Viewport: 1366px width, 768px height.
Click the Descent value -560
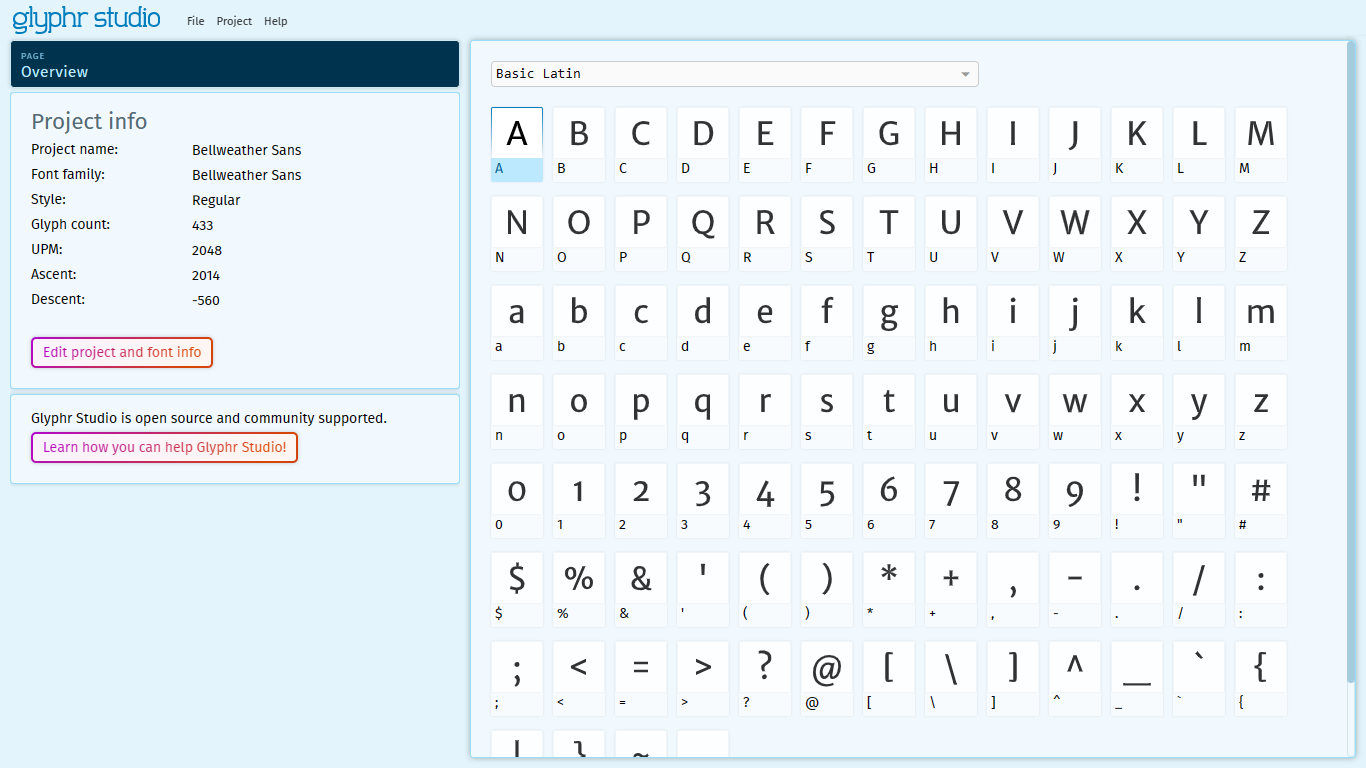[x=206, y=300]
